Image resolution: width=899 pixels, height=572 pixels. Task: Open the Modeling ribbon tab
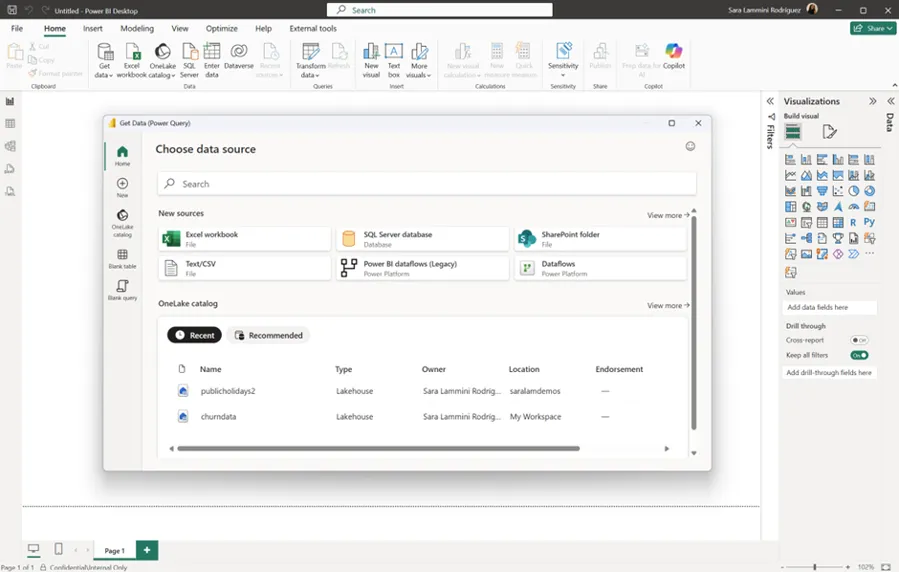[137, 28]
